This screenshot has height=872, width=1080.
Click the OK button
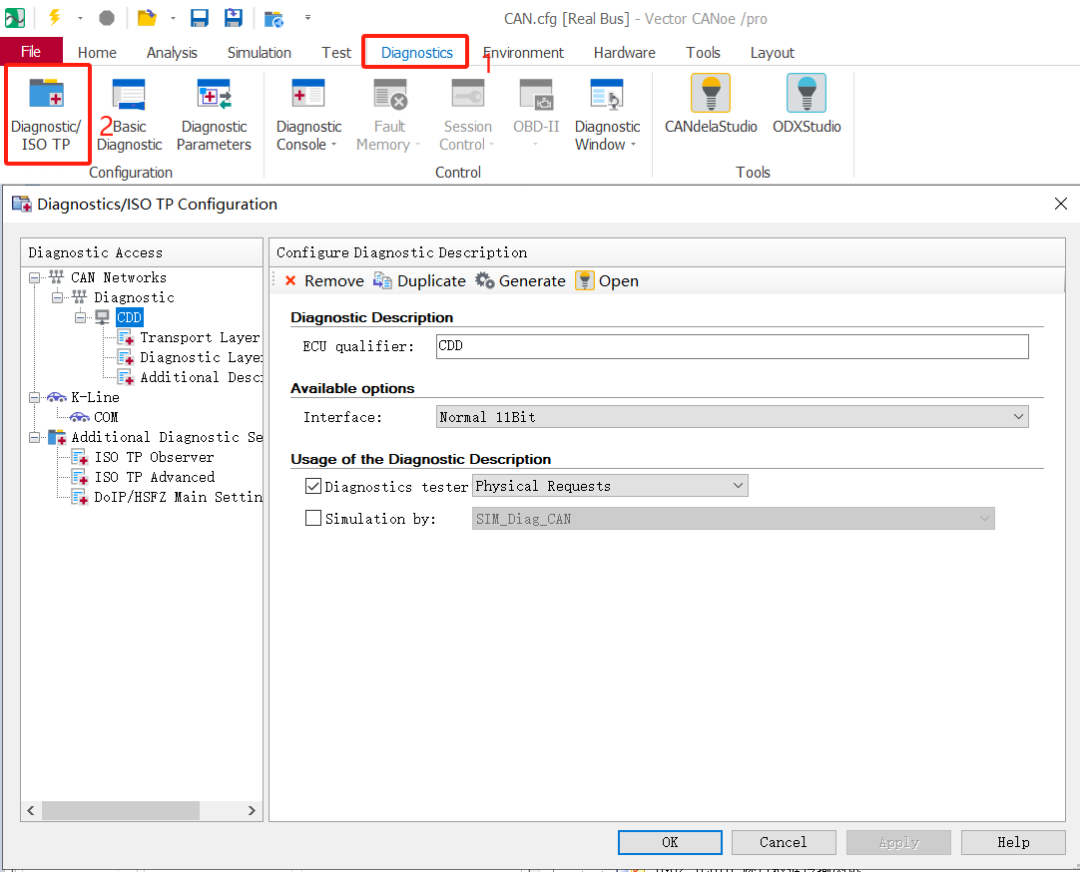[670, 842]
